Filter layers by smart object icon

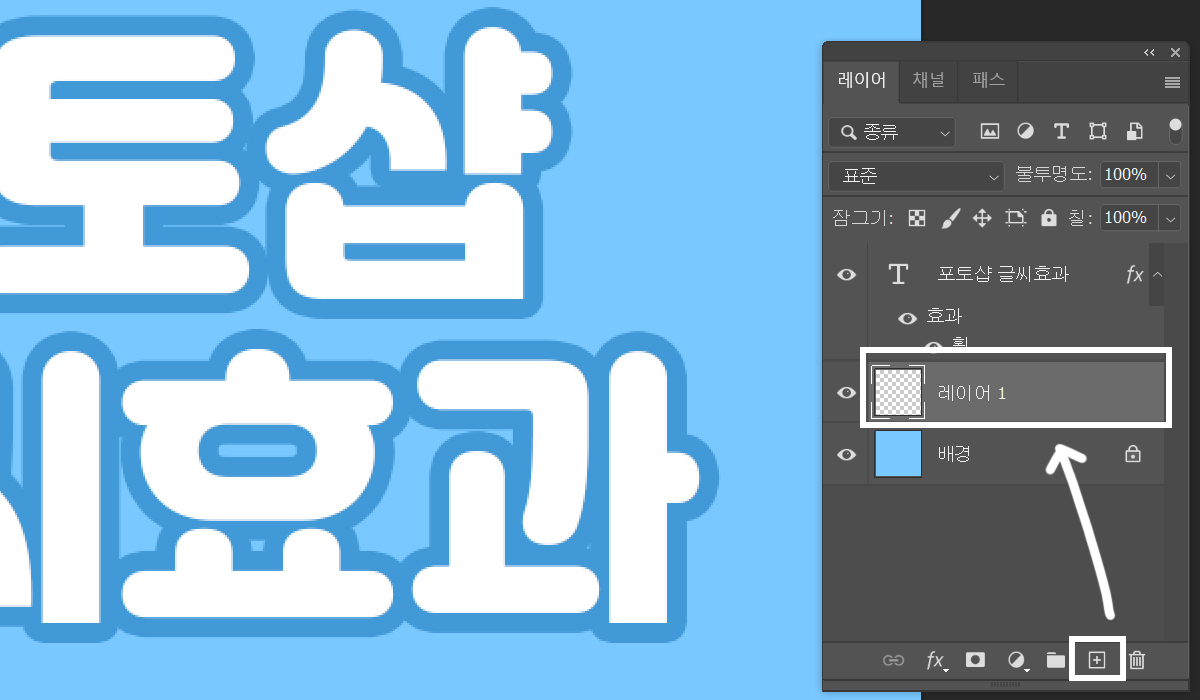click(1135, 131)
